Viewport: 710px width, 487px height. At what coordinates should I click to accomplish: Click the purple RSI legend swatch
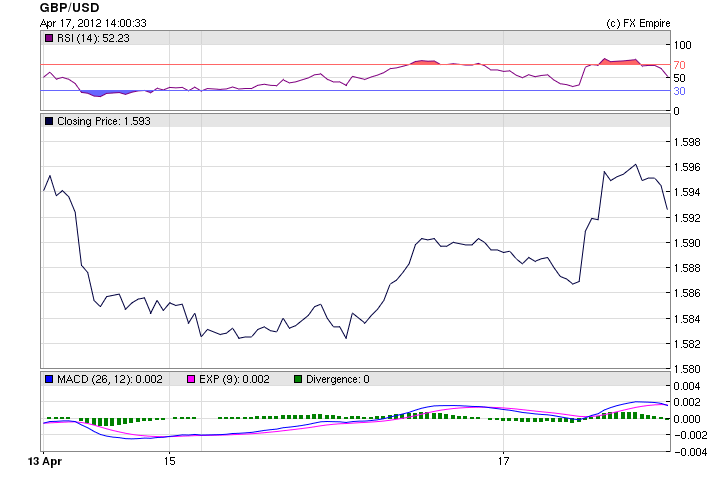coord(48,38)
